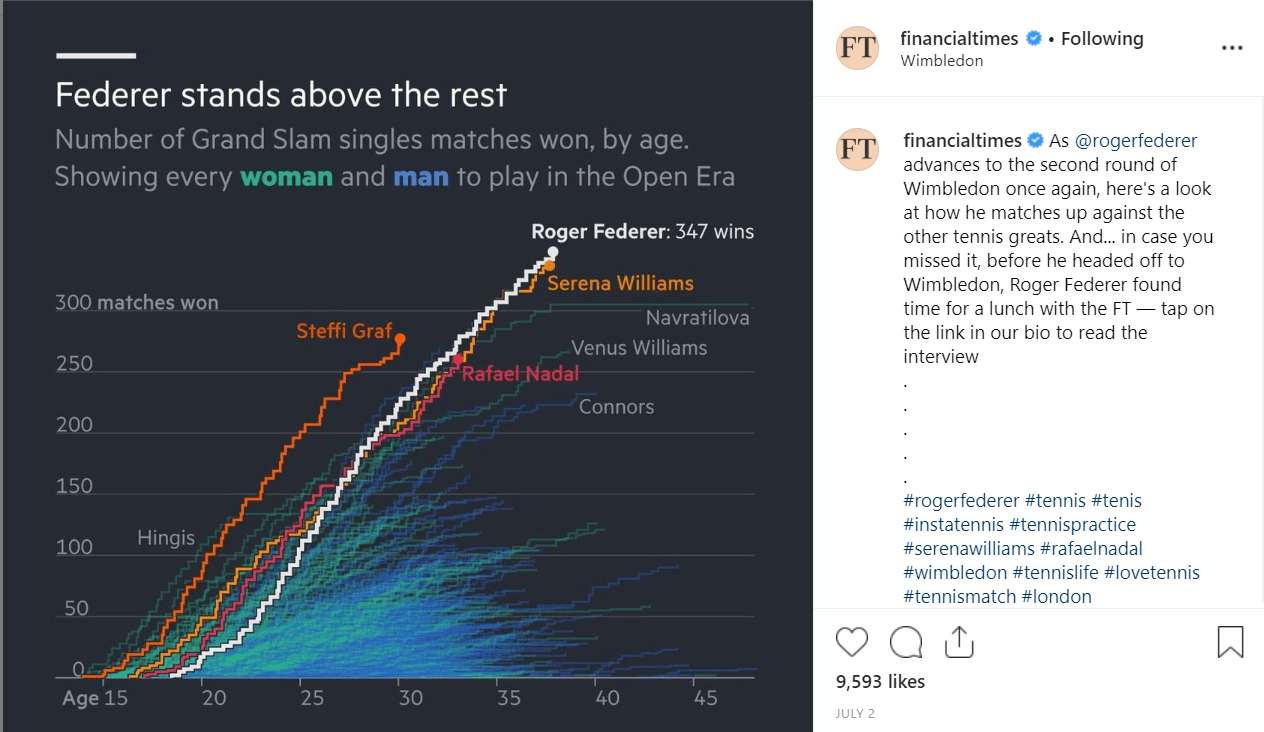Open the @rogerfederer mention link
The width and height of the screenshot is (1264, 732).
pyautogui.click(x=1136, y=141)
